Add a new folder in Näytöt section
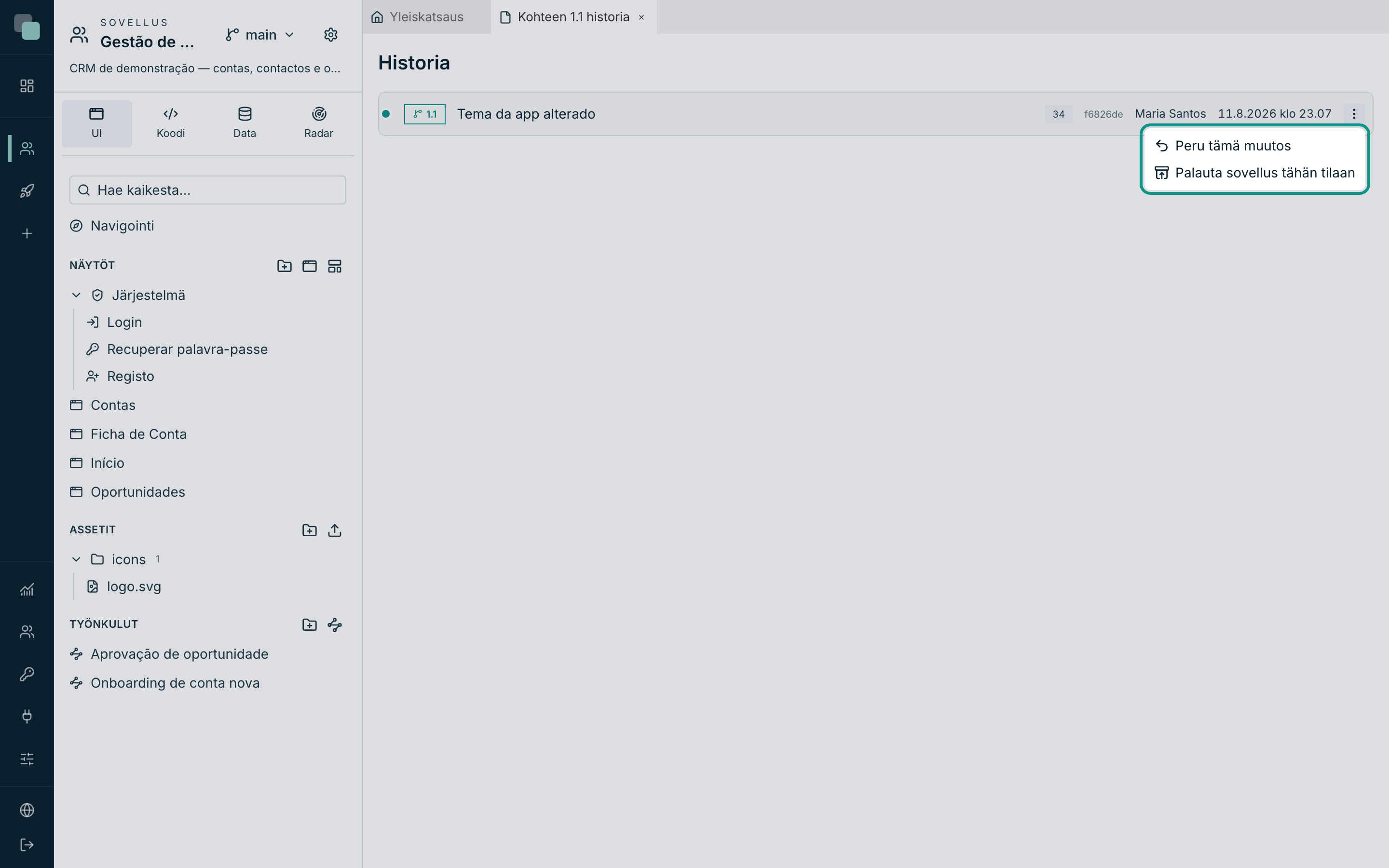 284,266
